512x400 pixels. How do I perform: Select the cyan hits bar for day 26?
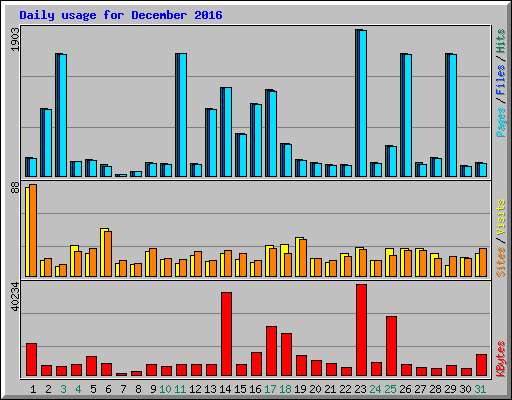[408, 115]
